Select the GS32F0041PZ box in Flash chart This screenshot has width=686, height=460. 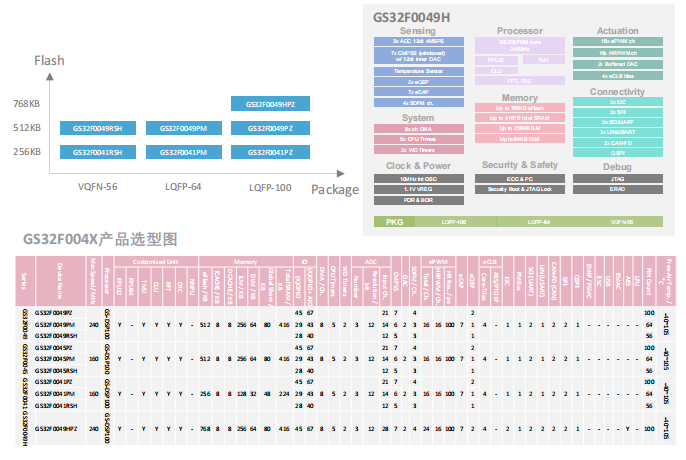tap(270, 152)
